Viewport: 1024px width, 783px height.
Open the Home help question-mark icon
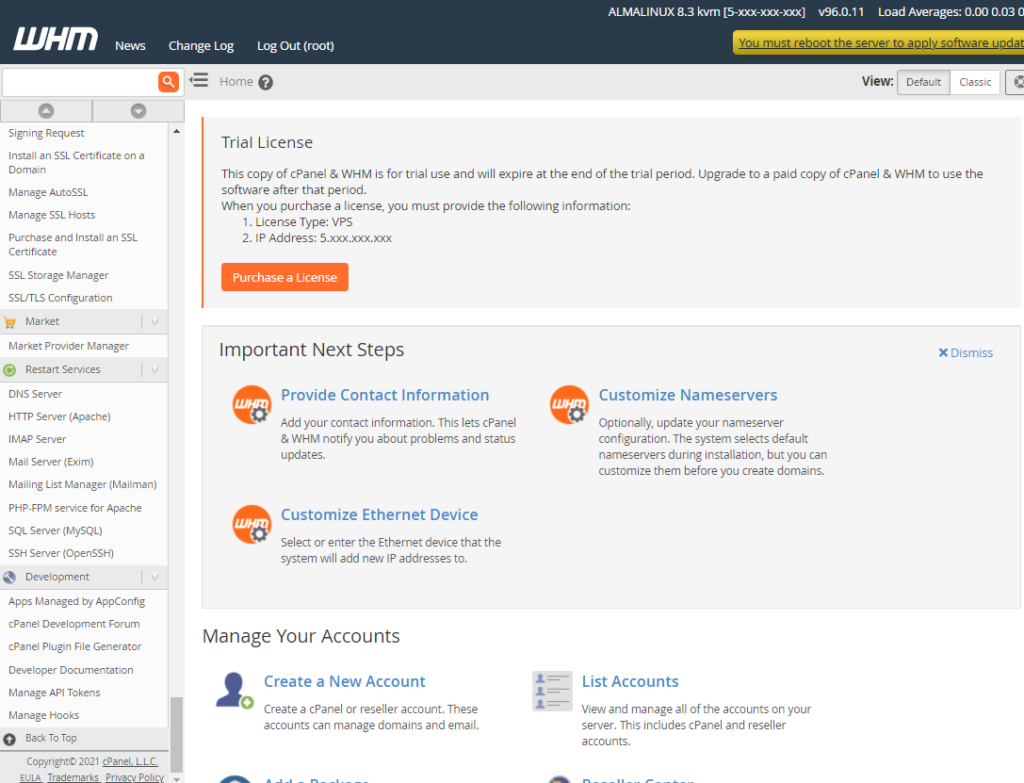tap(265, 83)
